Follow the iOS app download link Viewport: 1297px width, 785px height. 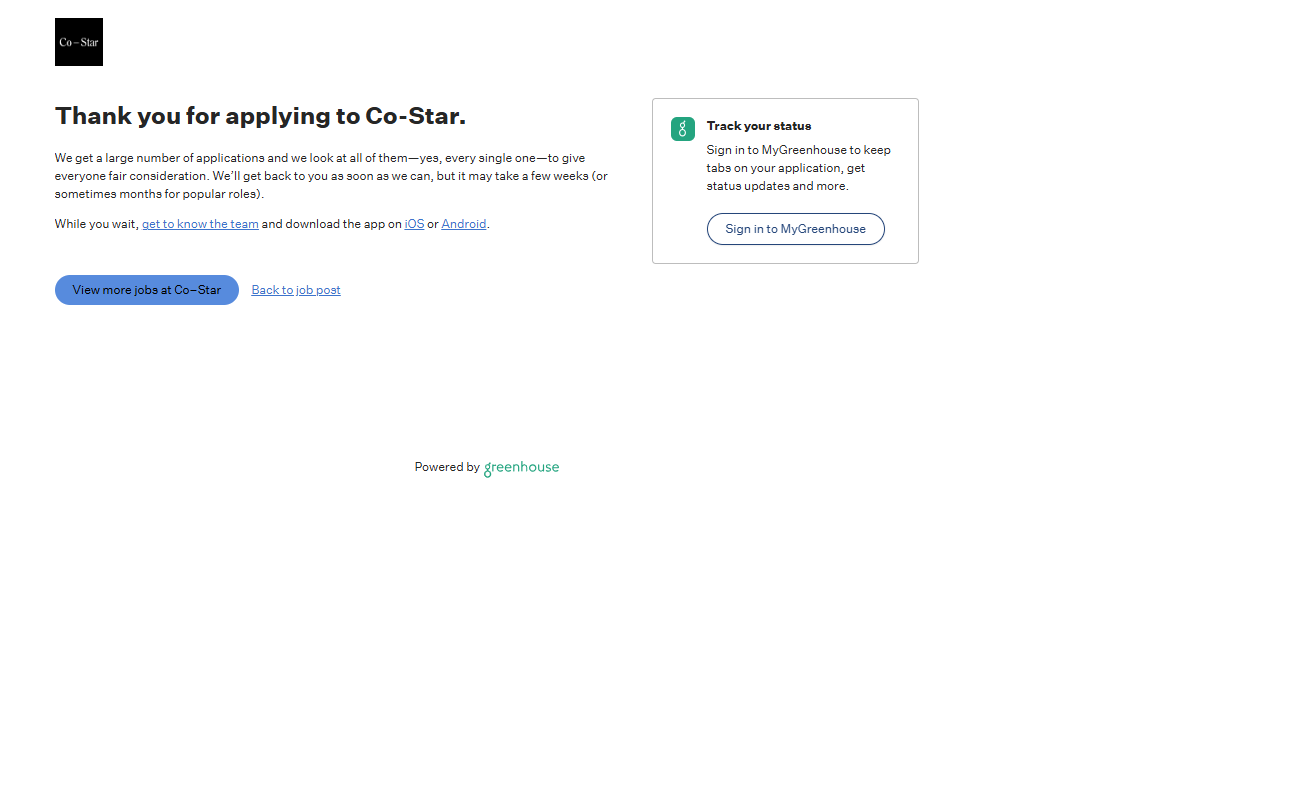414,224
